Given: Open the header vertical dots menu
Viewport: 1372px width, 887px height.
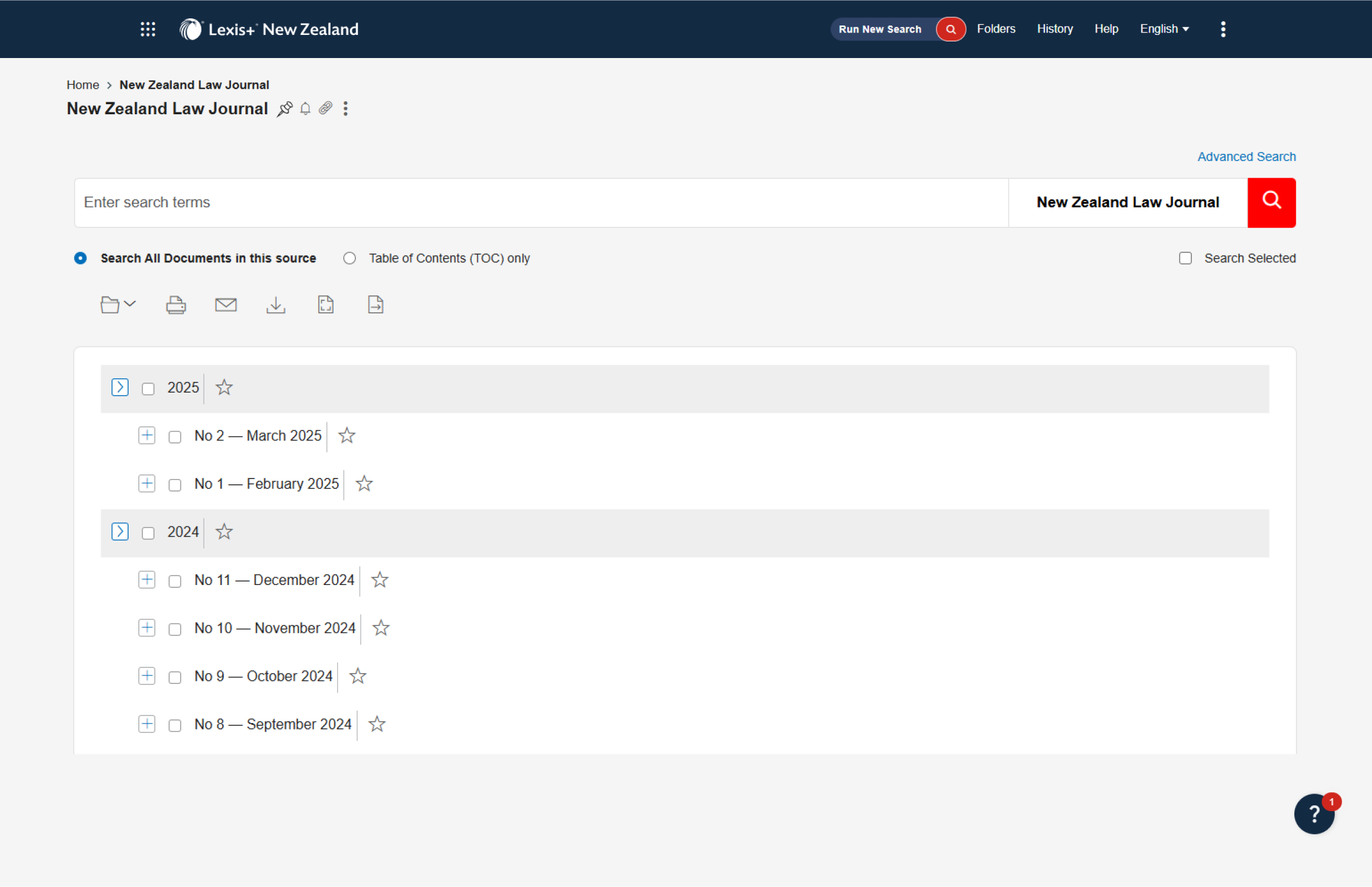Looking at the screenshot, I should point(1223,29).
